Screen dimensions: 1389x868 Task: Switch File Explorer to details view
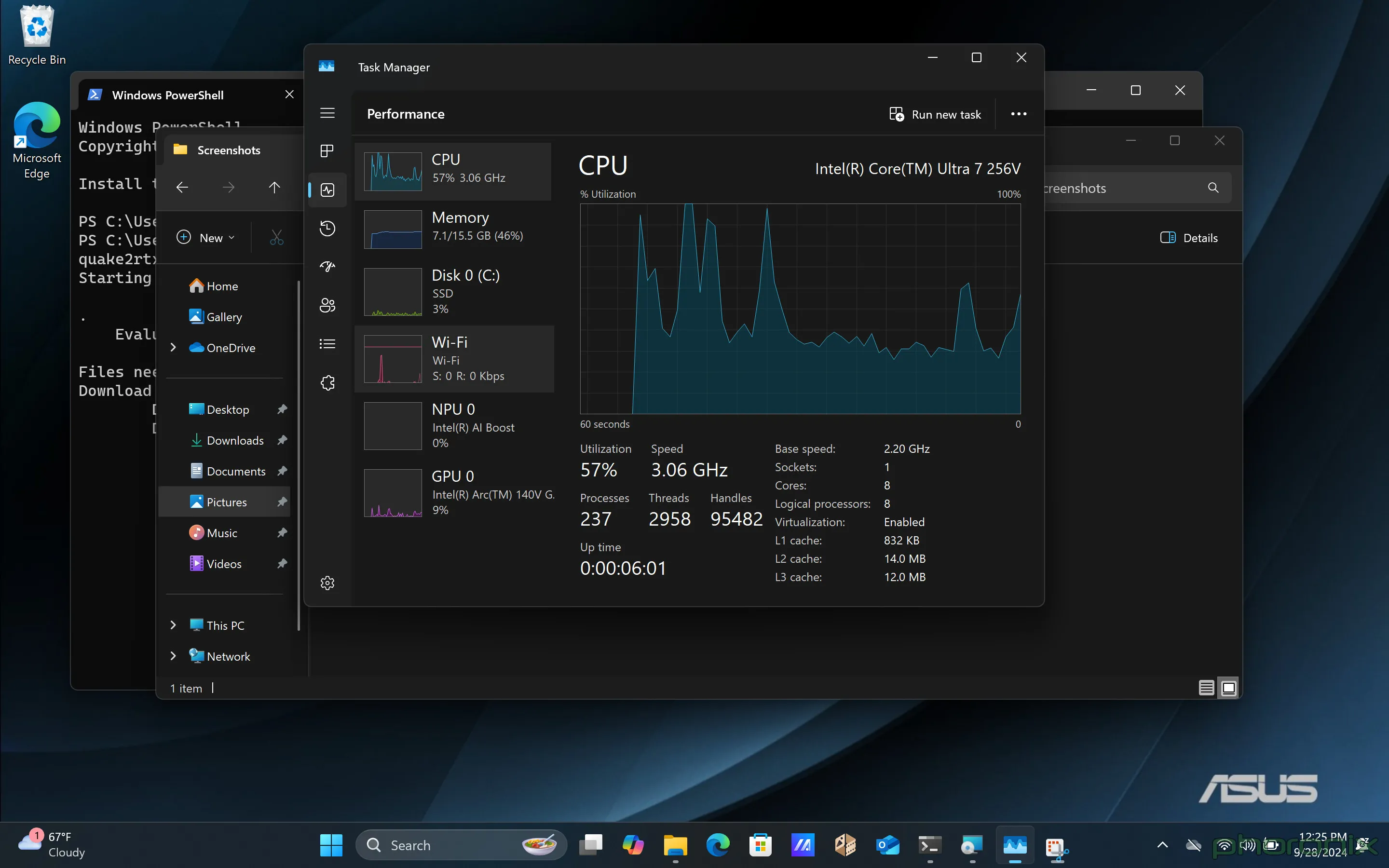pos(1206,687)
